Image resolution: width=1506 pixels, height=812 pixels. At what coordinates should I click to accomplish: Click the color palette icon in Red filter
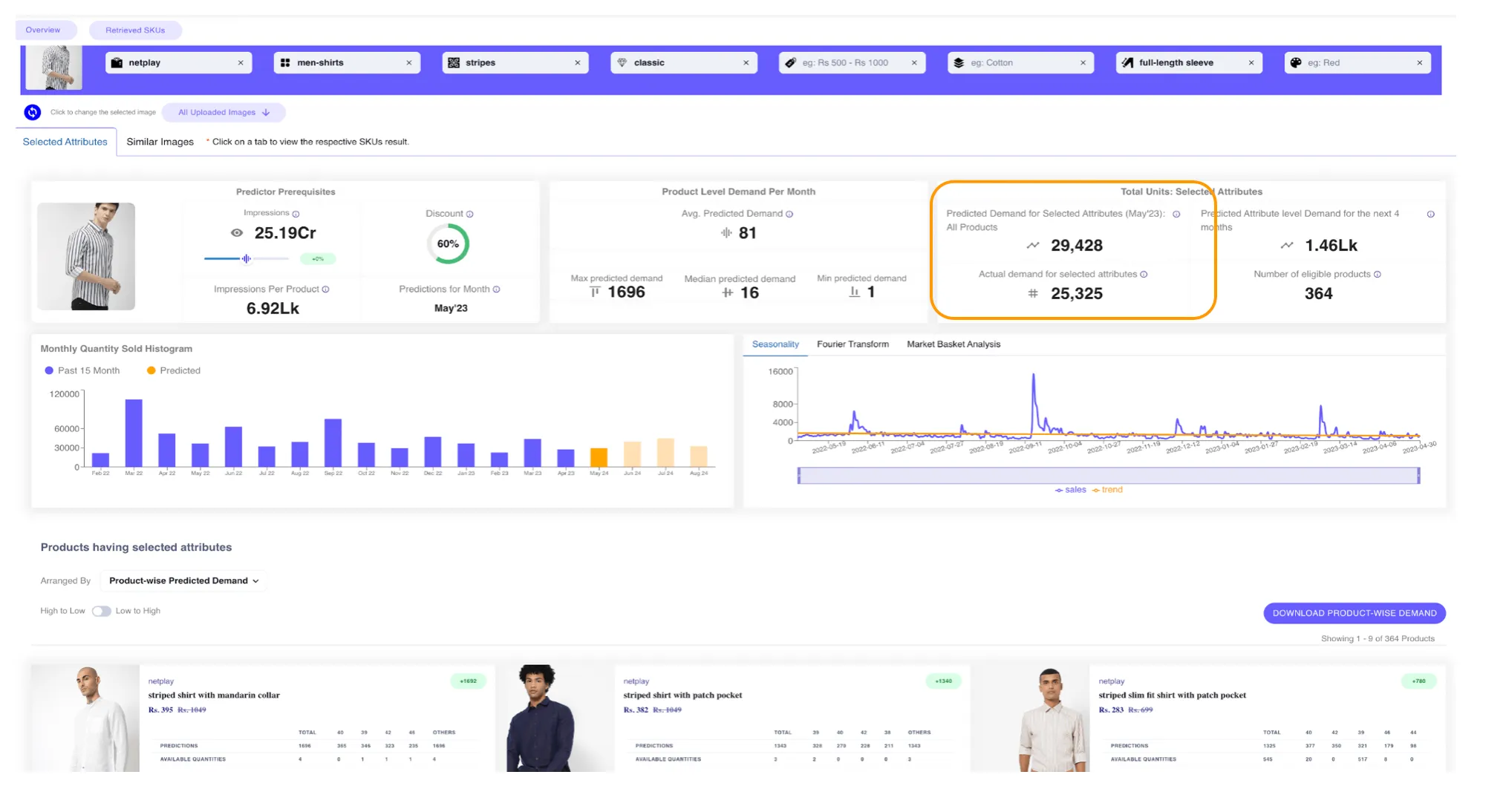(x=1296, y=63)
